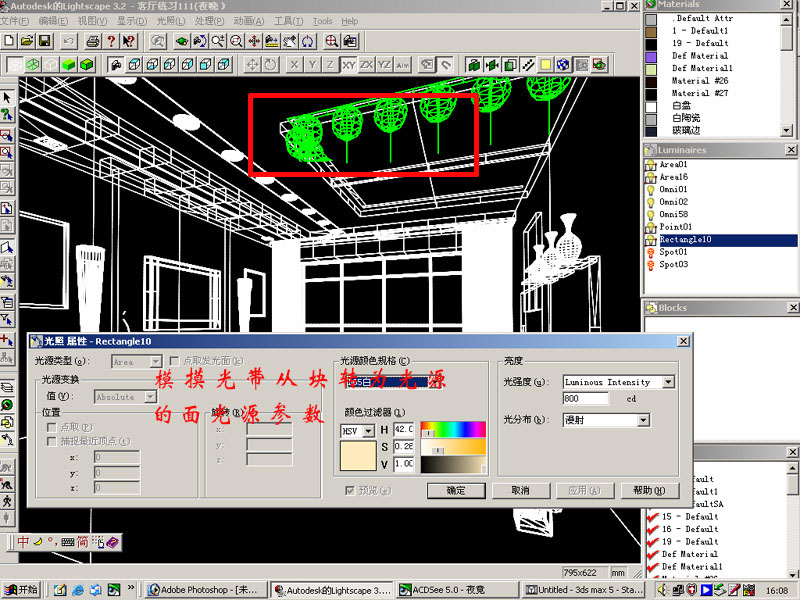800x600 pixels.
Task: Toggle the red check for layer 15 - Default
Action: 652,516
